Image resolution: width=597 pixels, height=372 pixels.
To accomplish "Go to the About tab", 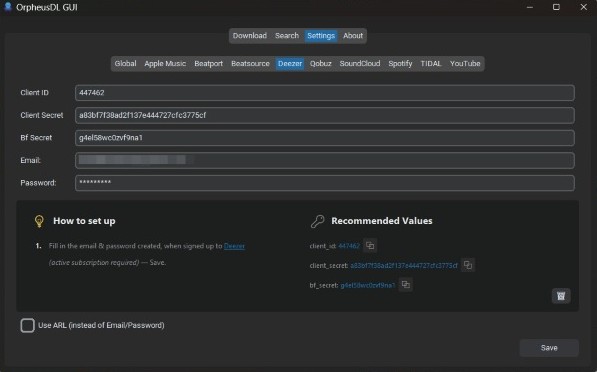I will pos(353,36).
